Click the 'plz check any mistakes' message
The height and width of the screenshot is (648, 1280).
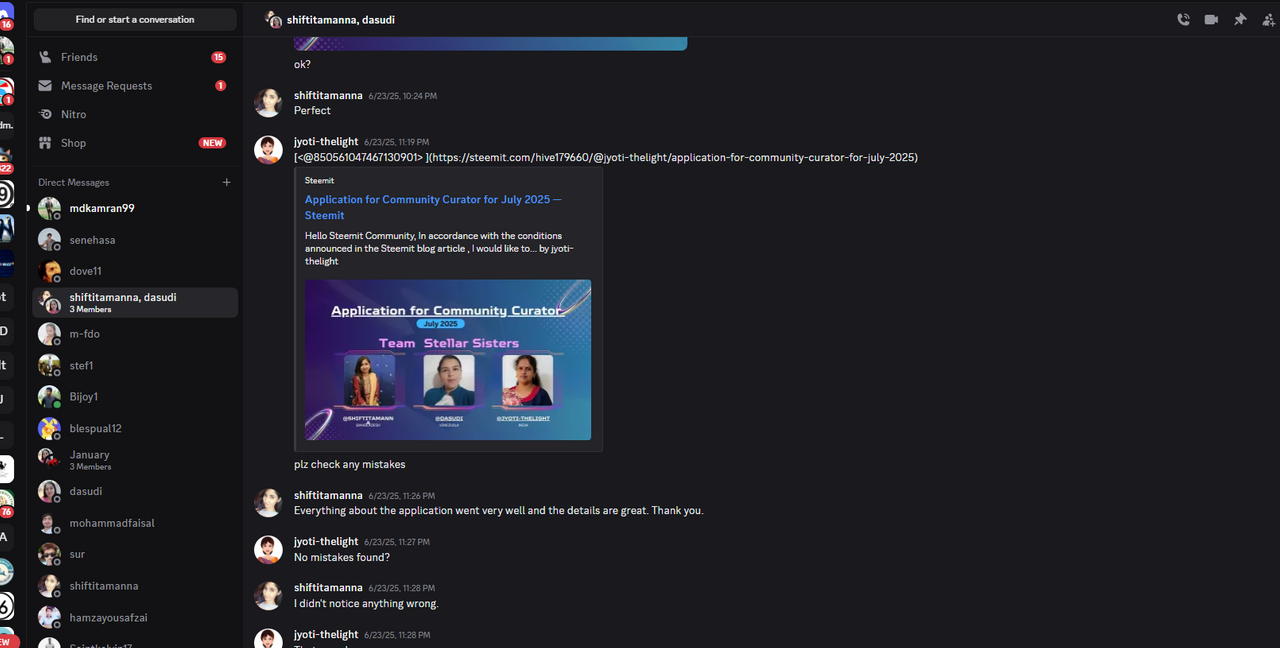click(x=349, y=464)
